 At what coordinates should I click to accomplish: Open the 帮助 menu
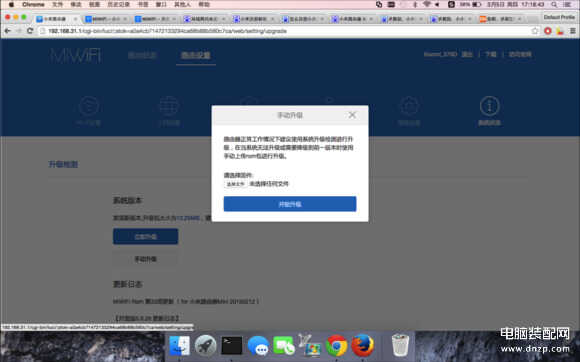click(x=204, y=4)
